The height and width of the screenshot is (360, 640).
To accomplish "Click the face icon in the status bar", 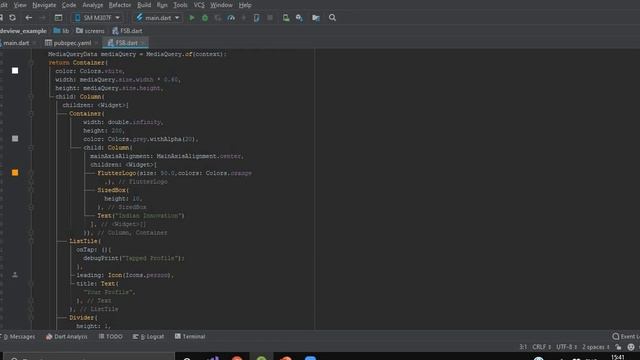I will [x=631, y=347].
